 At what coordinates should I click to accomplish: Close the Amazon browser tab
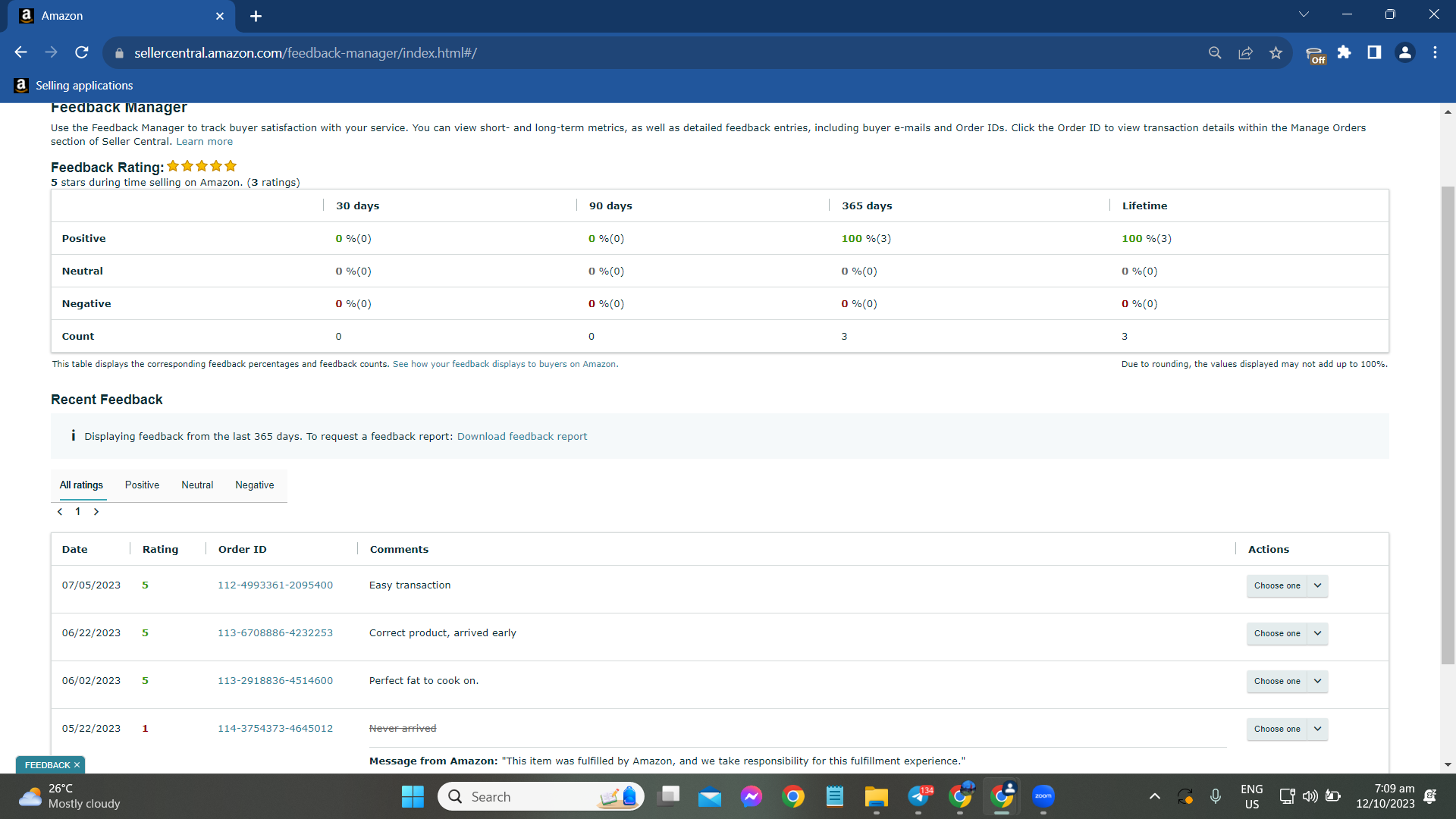[220, 16]
